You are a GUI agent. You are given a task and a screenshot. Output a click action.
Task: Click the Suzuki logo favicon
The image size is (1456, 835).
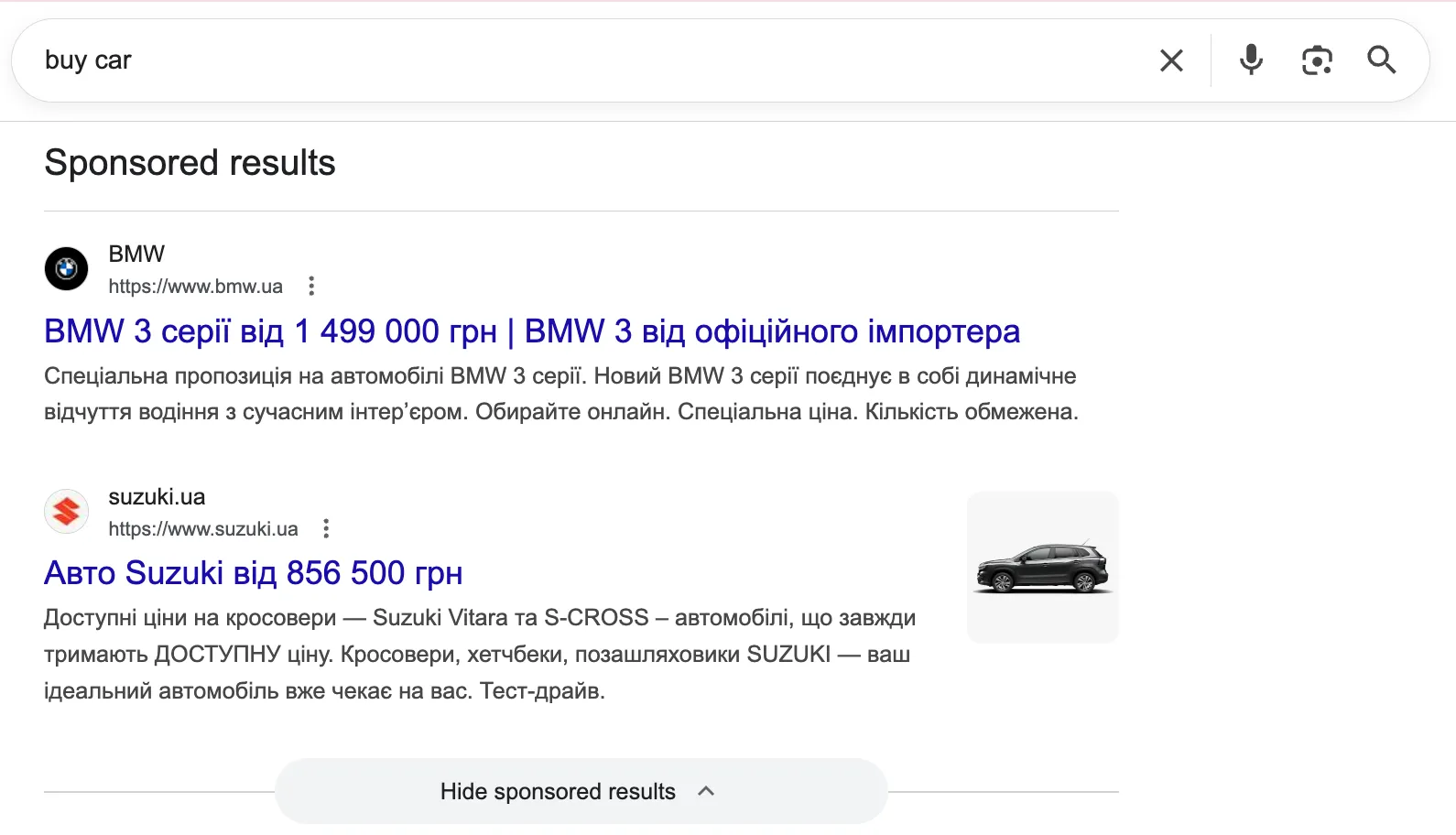pos(66,511)
